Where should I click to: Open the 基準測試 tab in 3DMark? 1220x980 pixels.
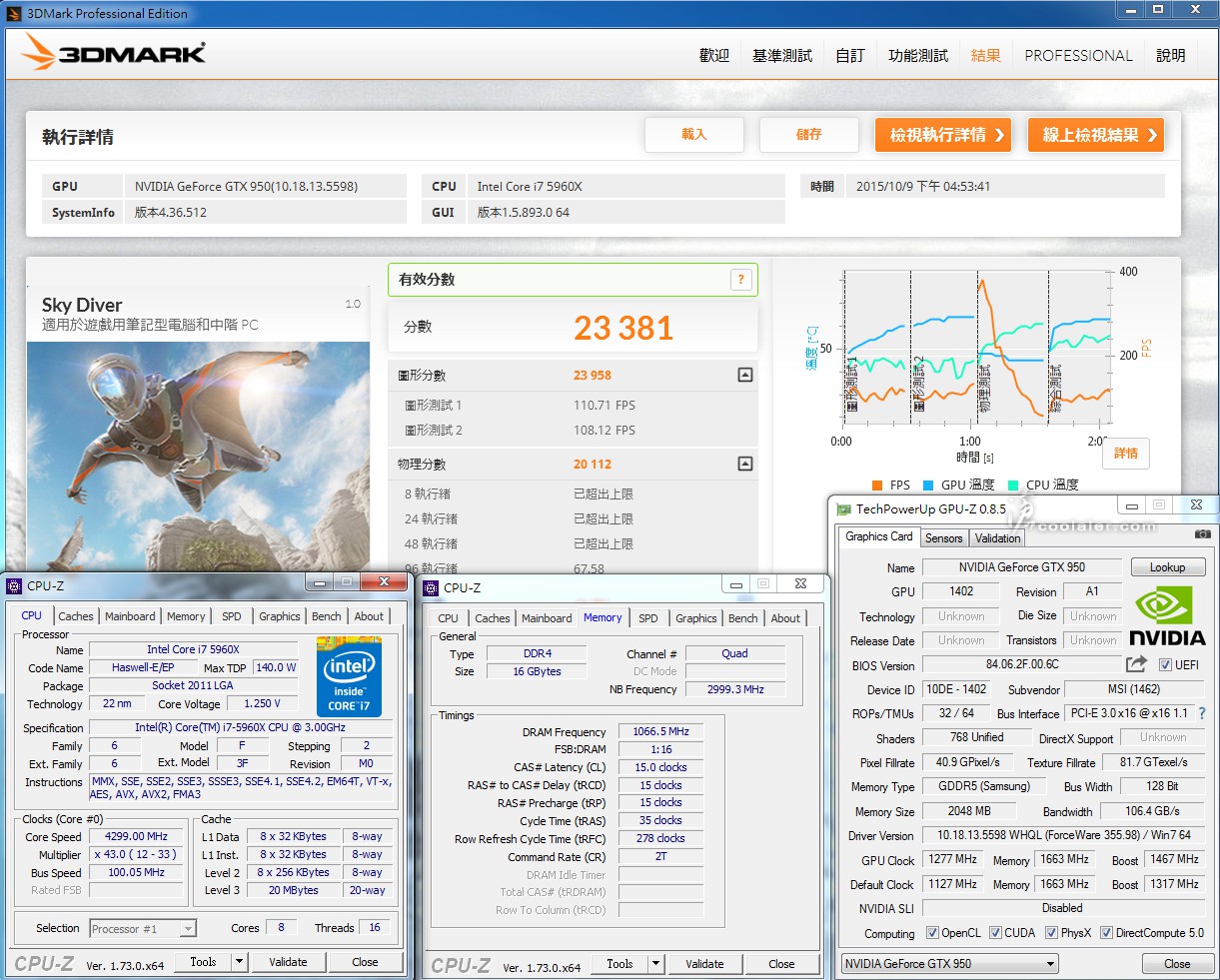(x=782, y=56)
